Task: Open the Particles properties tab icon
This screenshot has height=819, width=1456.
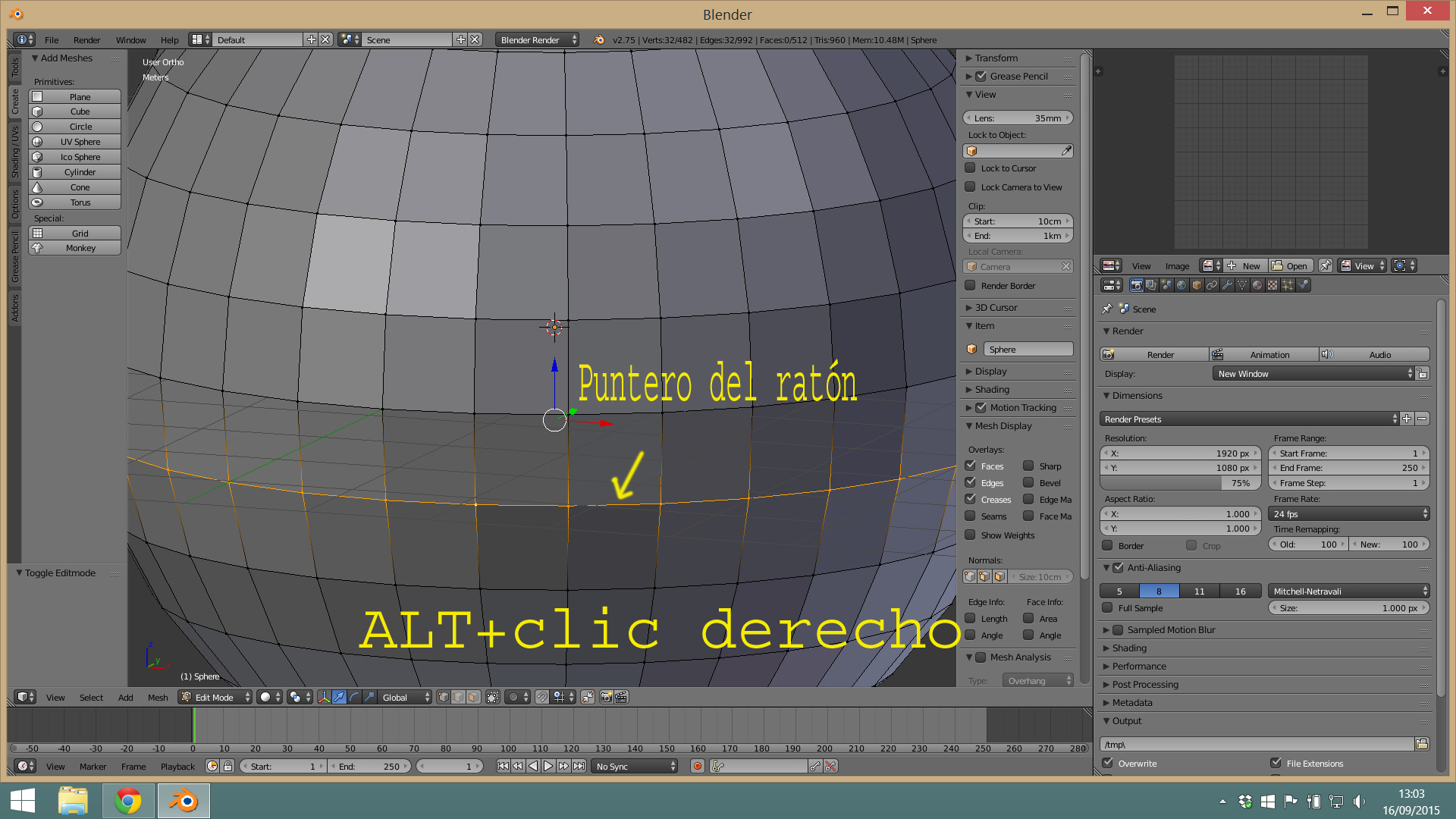Action: [1288, 285]
